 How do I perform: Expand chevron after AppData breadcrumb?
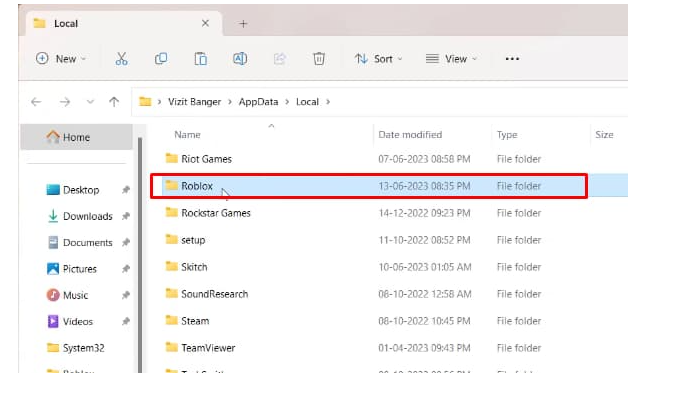point(287,102)
